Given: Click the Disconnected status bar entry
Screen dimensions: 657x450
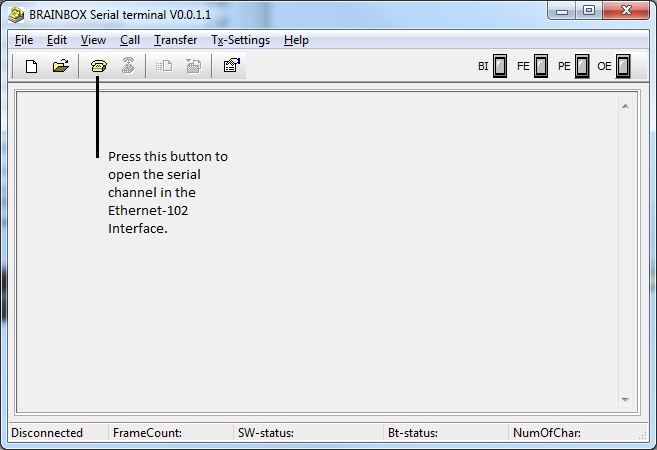Looking at the screenshot, I should point(47,433).
